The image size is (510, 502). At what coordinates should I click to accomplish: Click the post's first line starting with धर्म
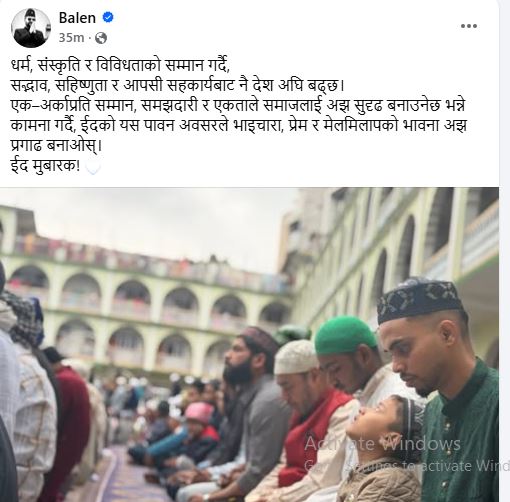click(x=120, y=66)
